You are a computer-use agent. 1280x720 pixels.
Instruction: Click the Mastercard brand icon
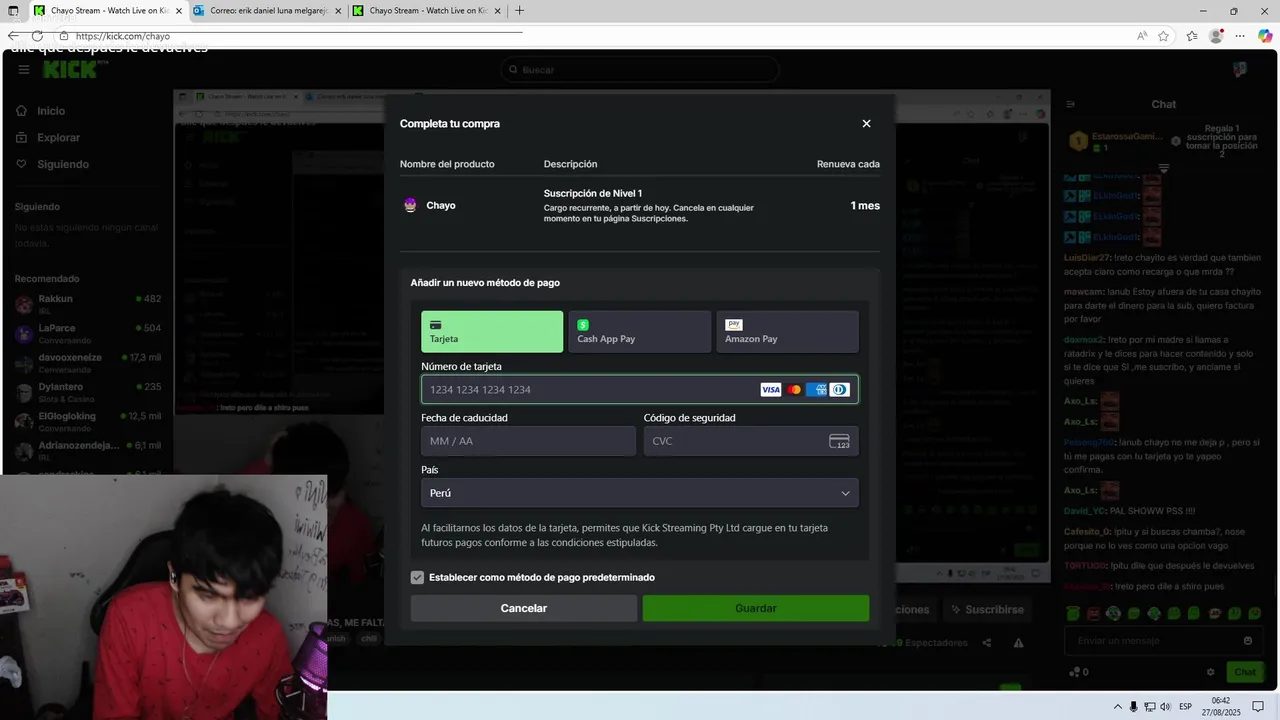[794, 390]
